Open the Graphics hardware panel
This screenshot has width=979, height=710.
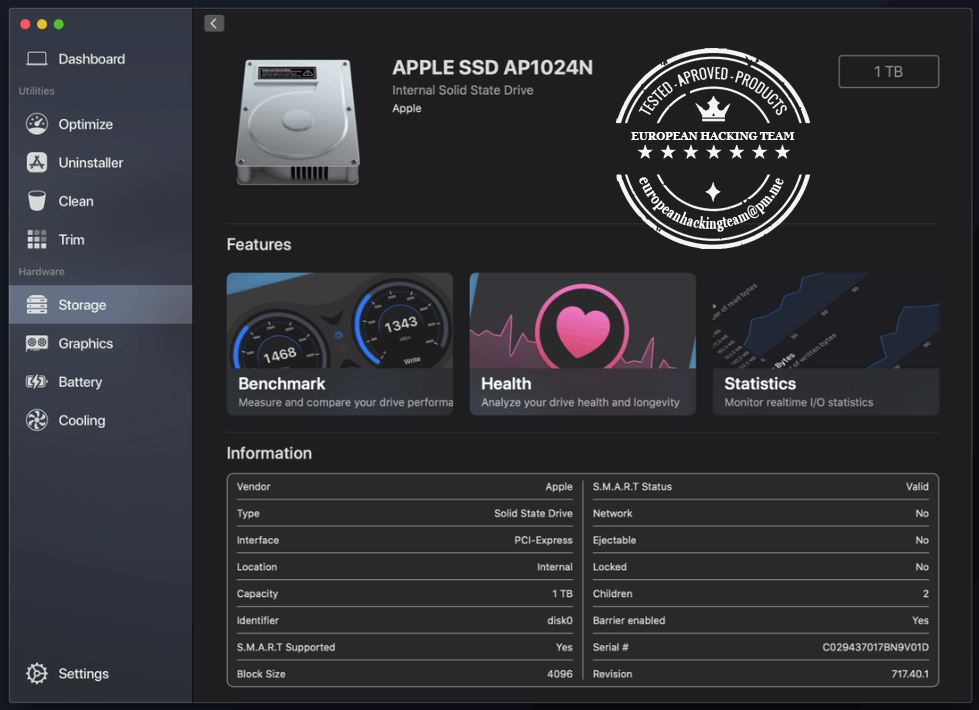pyautogui.click(x=86, y=343)
